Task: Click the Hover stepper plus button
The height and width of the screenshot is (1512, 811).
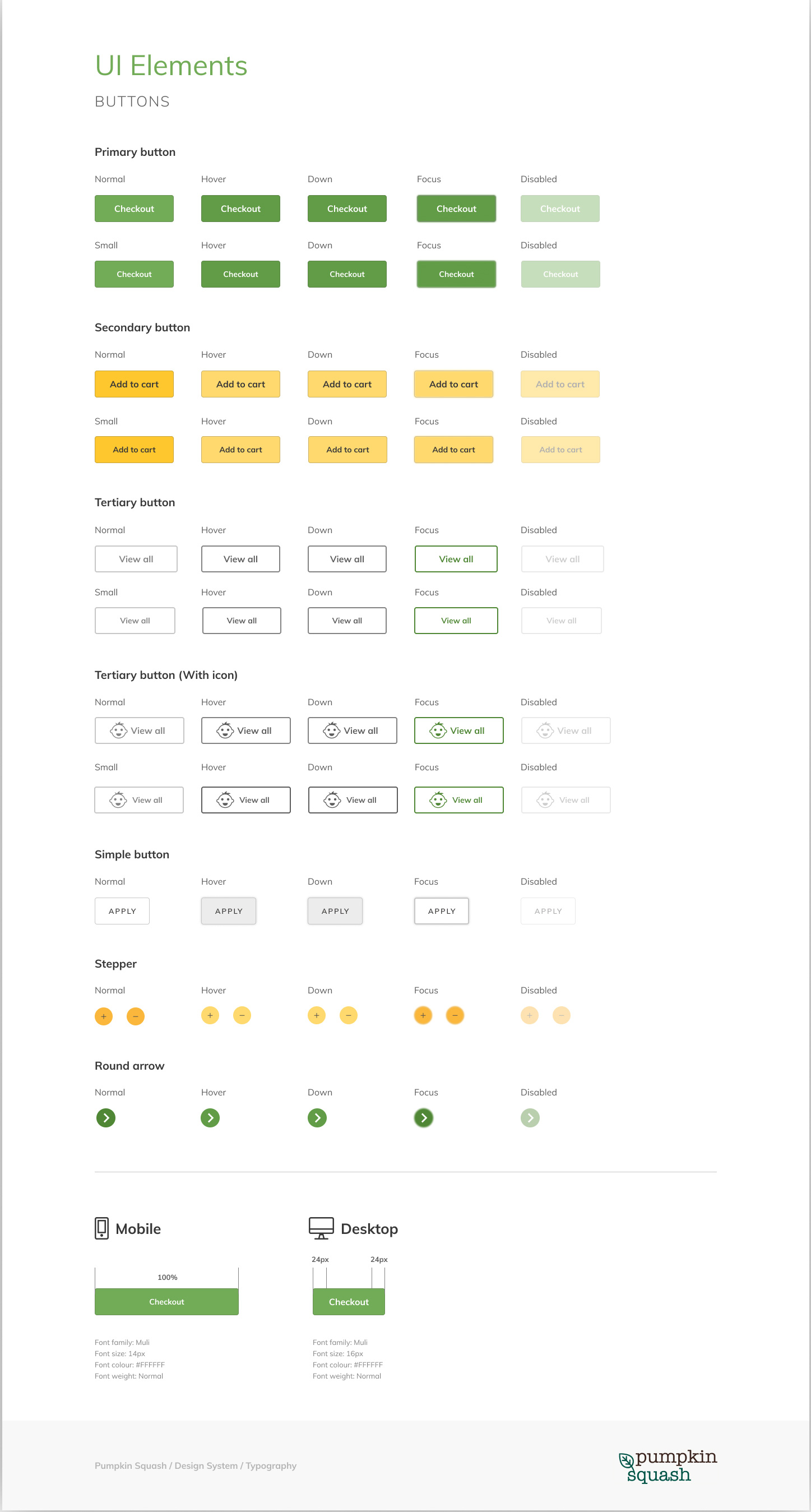Action: point(210,1015)
